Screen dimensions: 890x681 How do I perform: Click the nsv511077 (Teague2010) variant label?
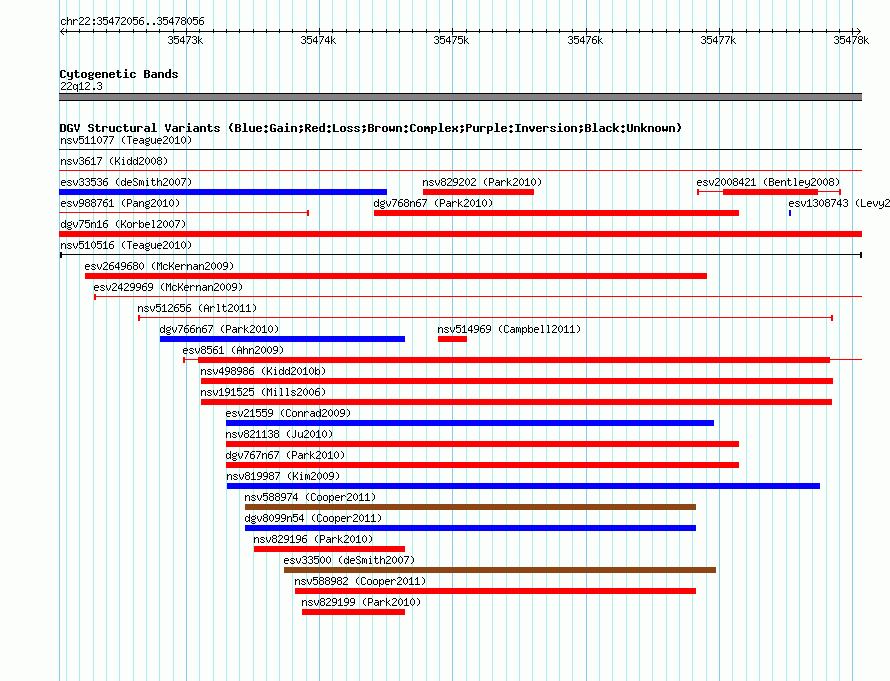pos(126,140)
